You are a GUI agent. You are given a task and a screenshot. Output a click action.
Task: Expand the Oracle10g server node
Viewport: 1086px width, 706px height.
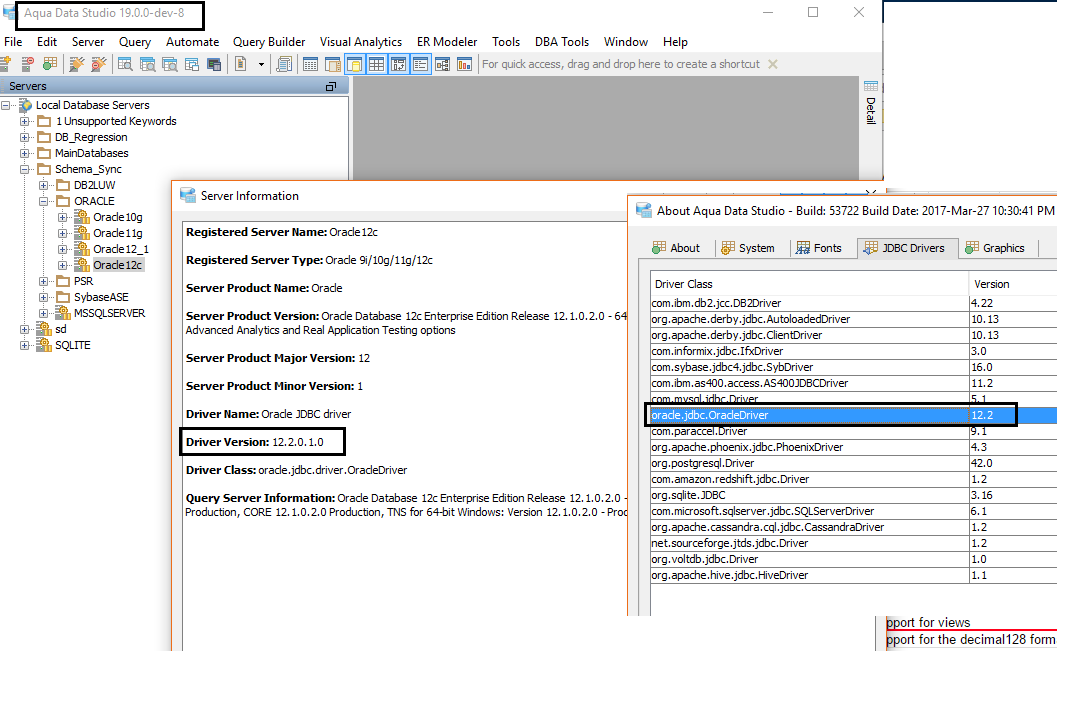point(62,217)
